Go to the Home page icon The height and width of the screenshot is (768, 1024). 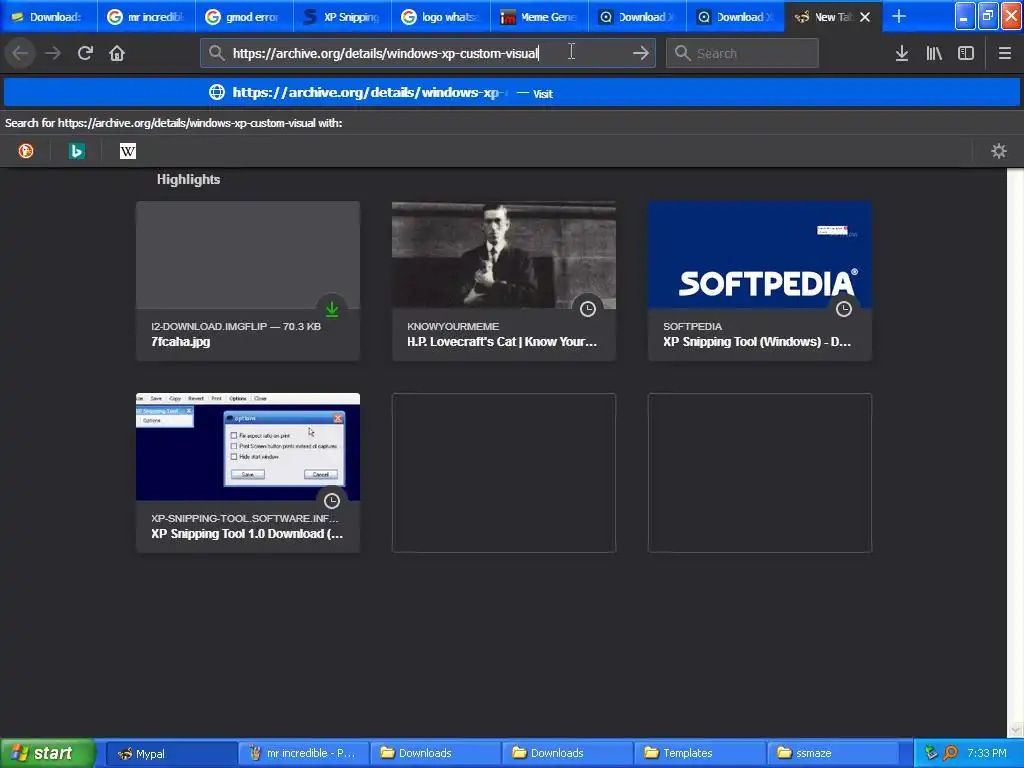(117, 53)
